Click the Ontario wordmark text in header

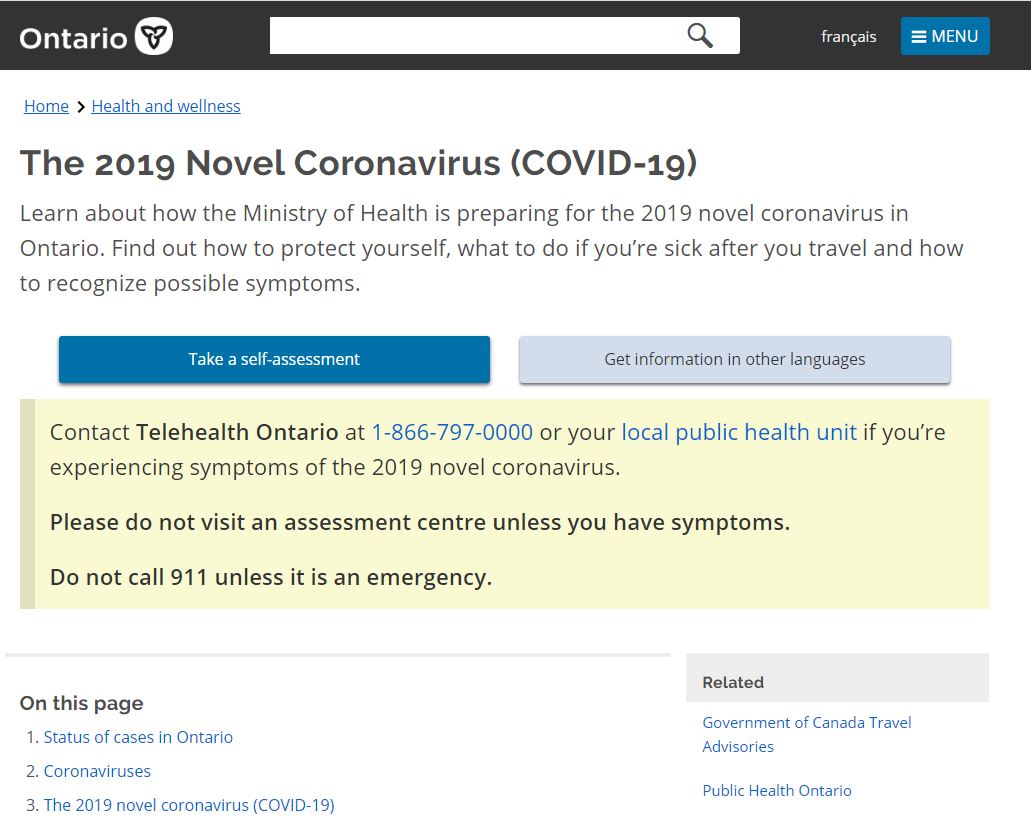73,38
